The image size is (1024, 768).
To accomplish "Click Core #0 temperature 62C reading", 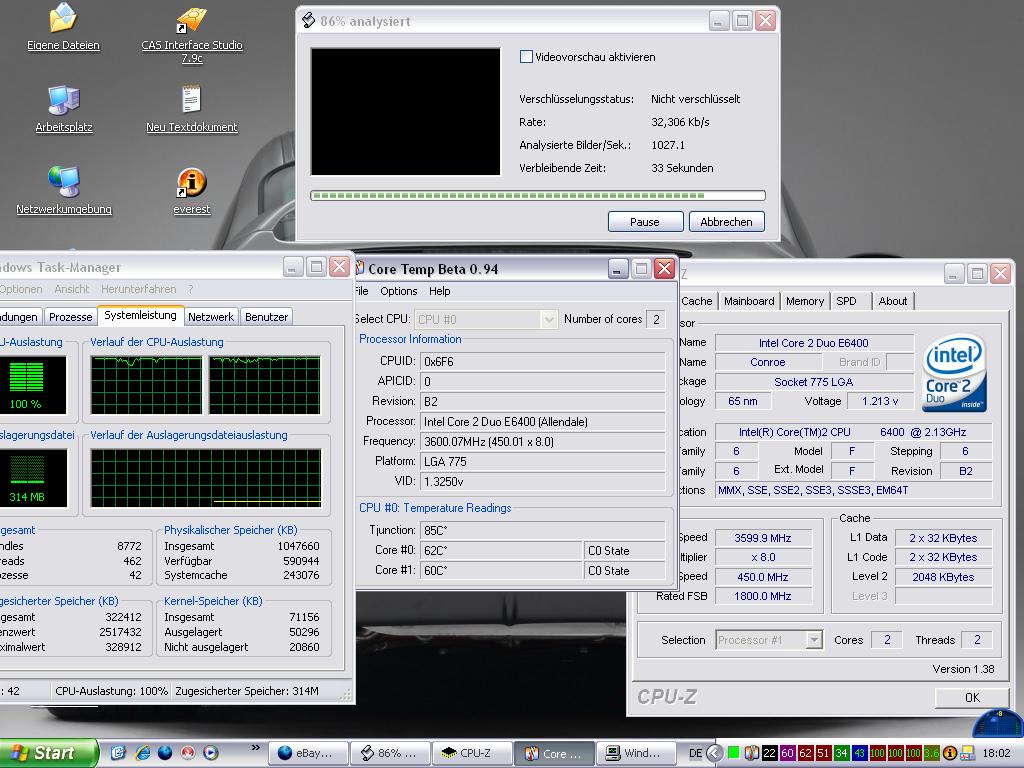I will click(501, 551).
